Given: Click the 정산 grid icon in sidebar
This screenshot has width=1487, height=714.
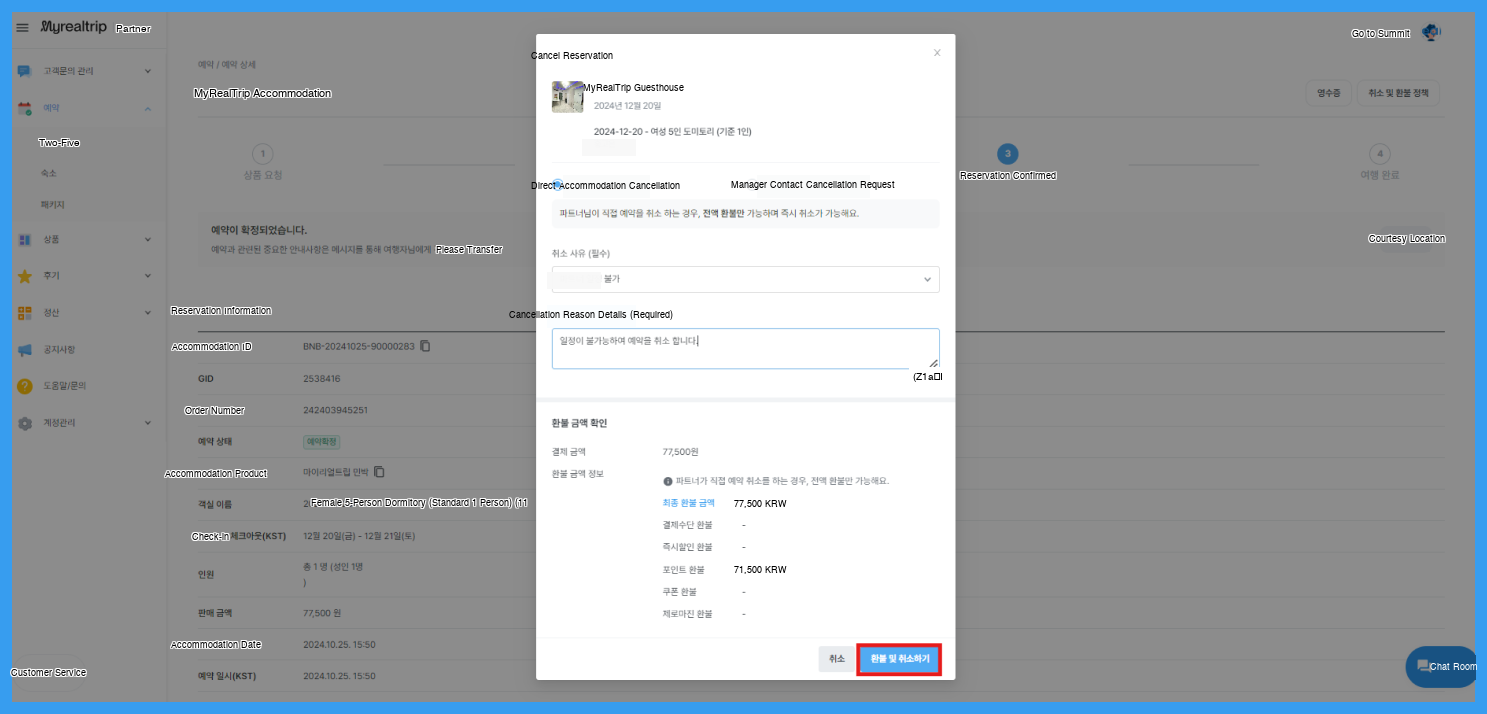Looking at the screenshot, I should pyautogui.click(x=25, y=313).
